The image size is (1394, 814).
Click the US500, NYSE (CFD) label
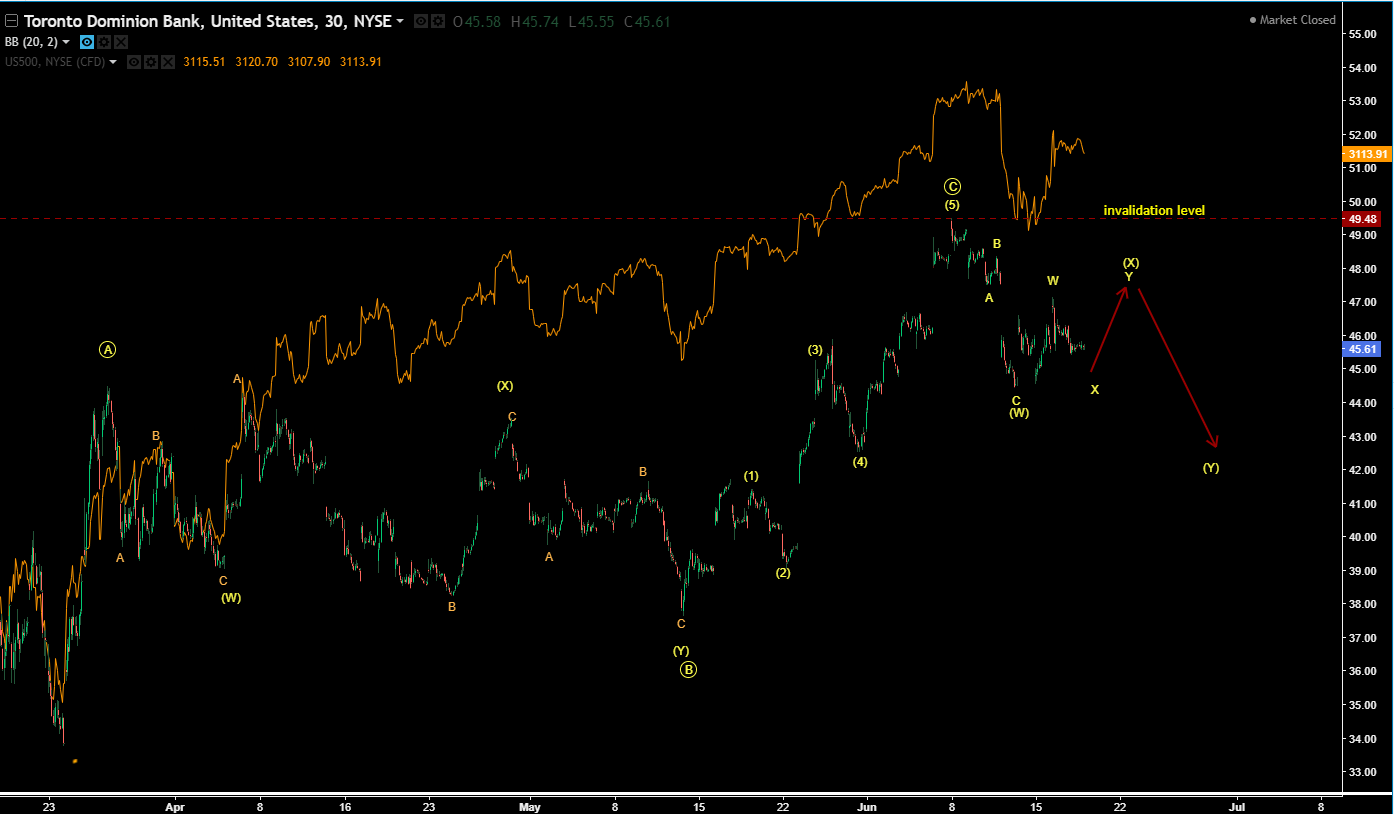click(55, 62)
